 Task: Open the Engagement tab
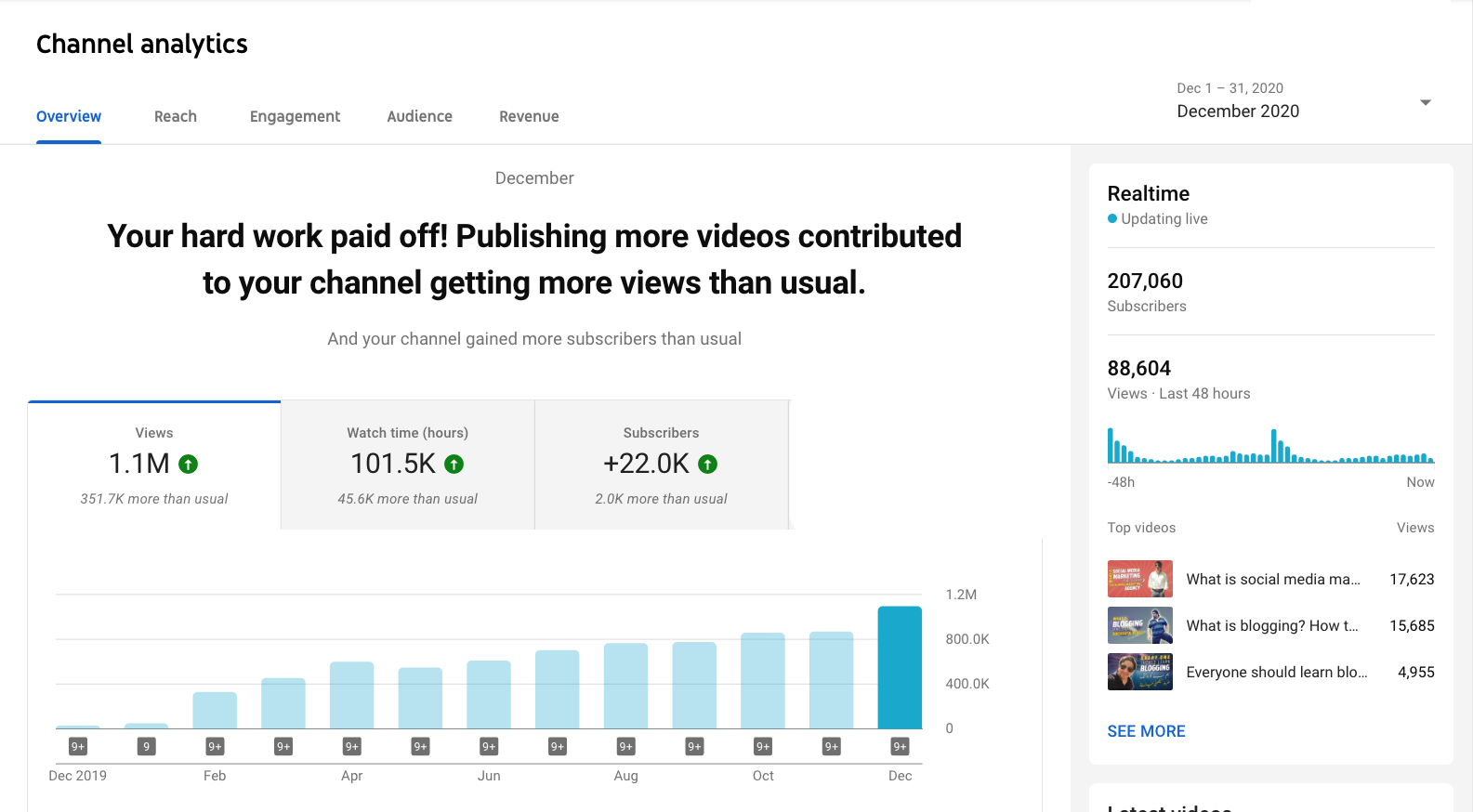(295, 116)
